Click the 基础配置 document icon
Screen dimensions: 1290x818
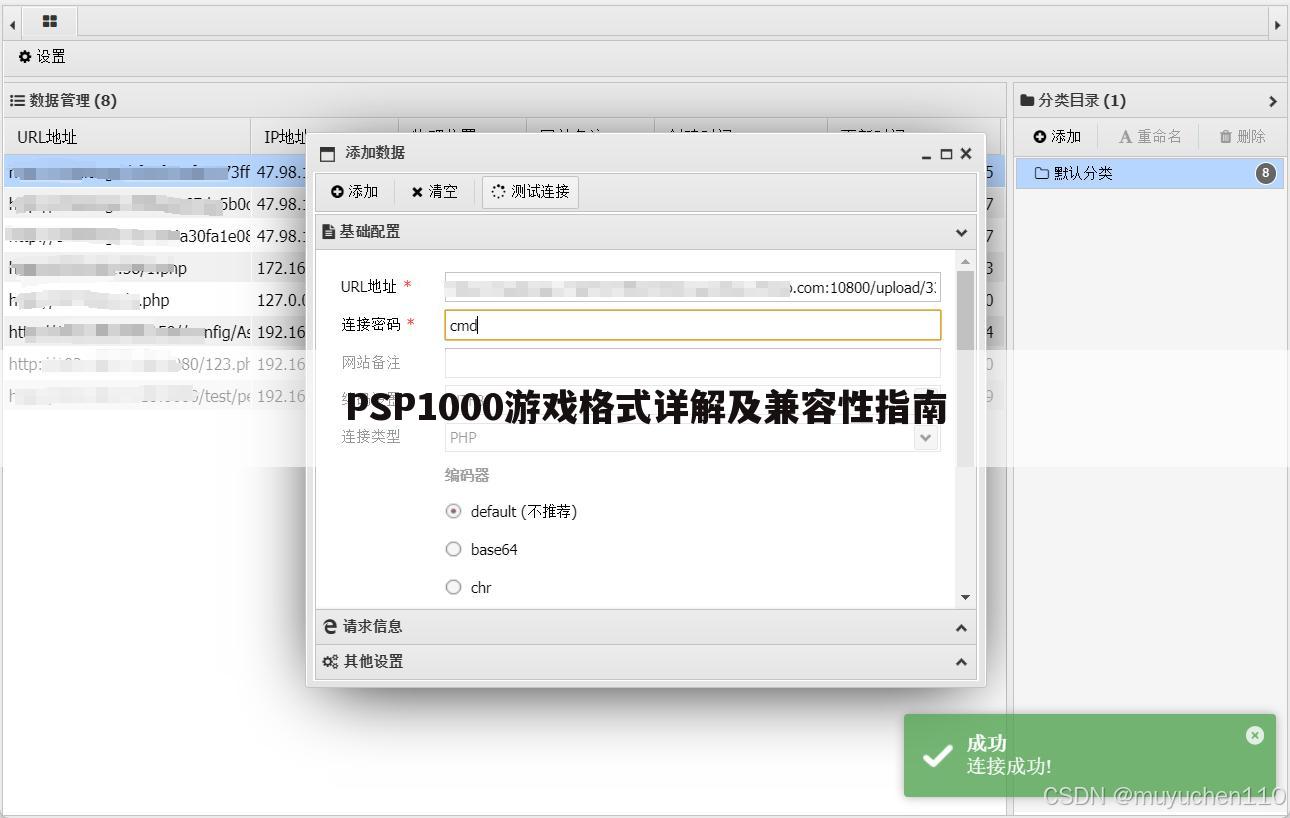click(328, 232)
